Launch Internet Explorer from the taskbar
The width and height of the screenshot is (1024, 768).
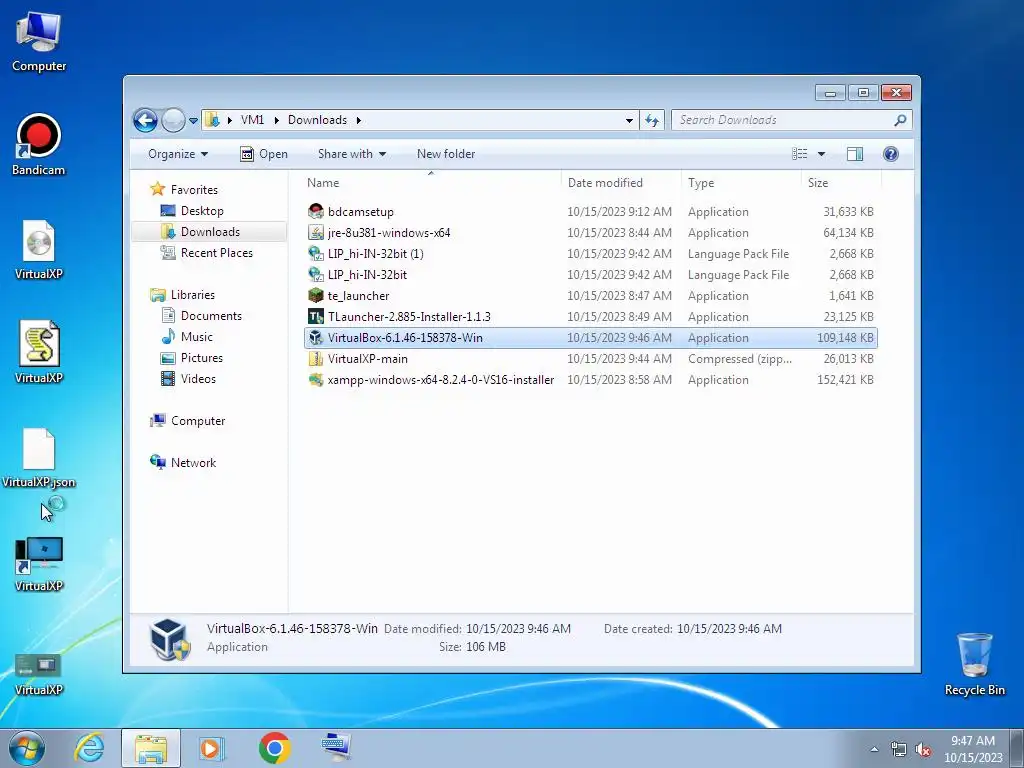coord(89,748)
